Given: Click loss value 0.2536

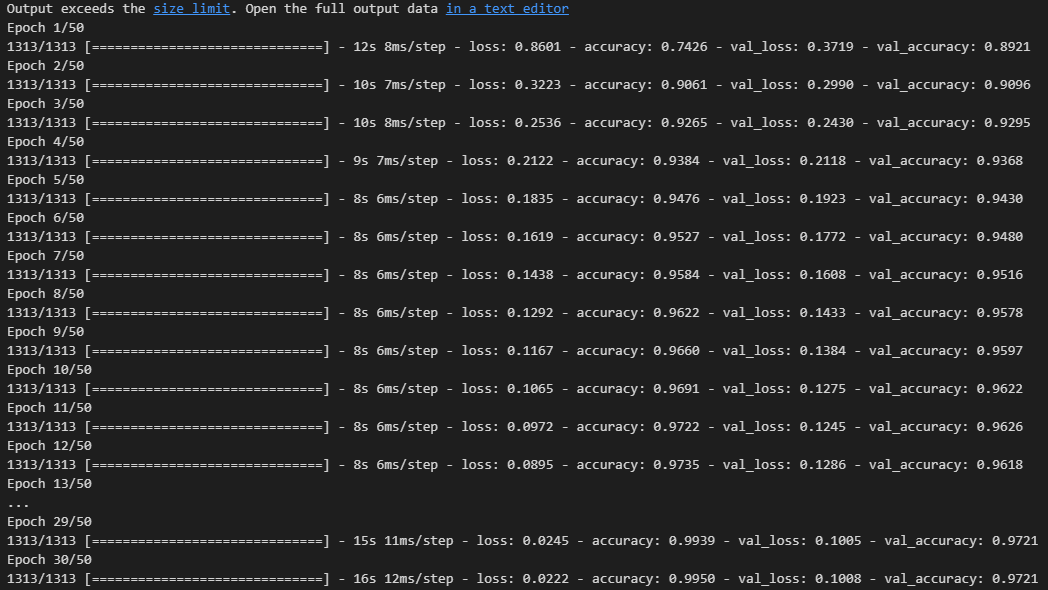Looking at the screenshot, I should (538, 123).
